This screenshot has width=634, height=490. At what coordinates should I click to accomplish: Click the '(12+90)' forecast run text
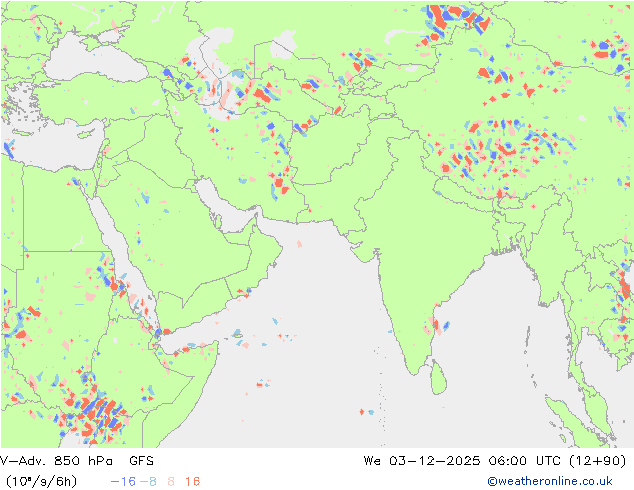point(597,461)
